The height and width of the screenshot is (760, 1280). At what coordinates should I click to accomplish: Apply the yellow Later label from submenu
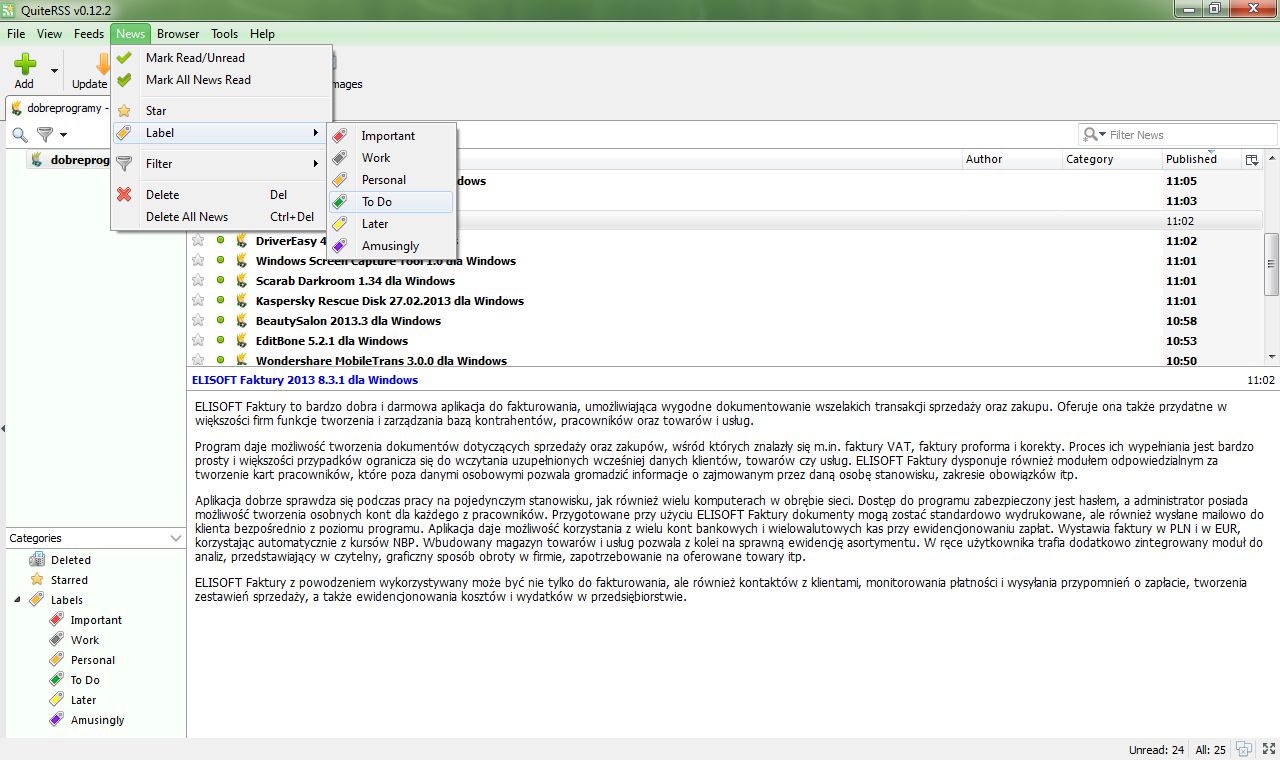pyautogui.click(x=391, y=224)
